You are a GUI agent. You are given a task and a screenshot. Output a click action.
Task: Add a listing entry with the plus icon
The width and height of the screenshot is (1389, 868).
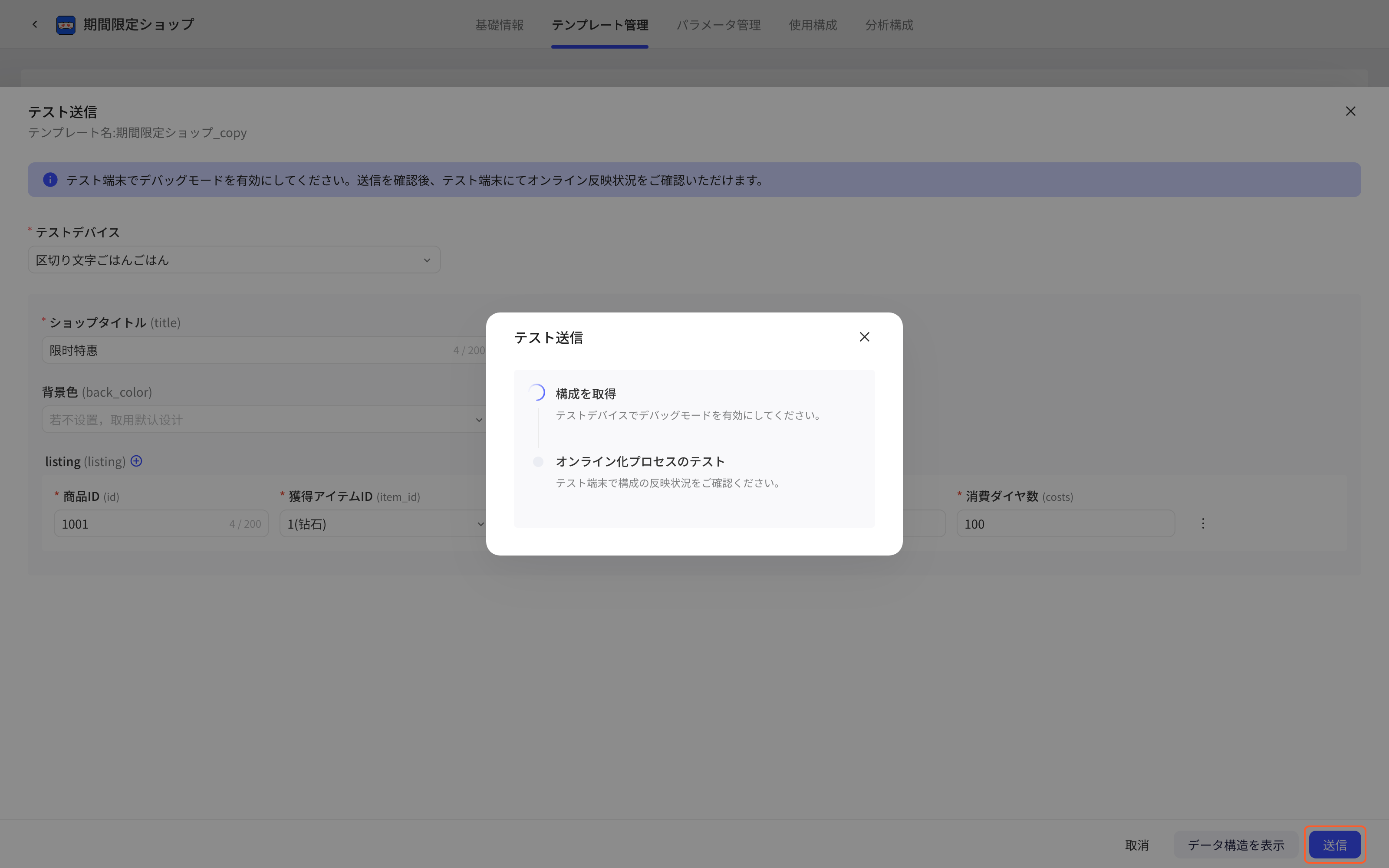click(136, 461)
